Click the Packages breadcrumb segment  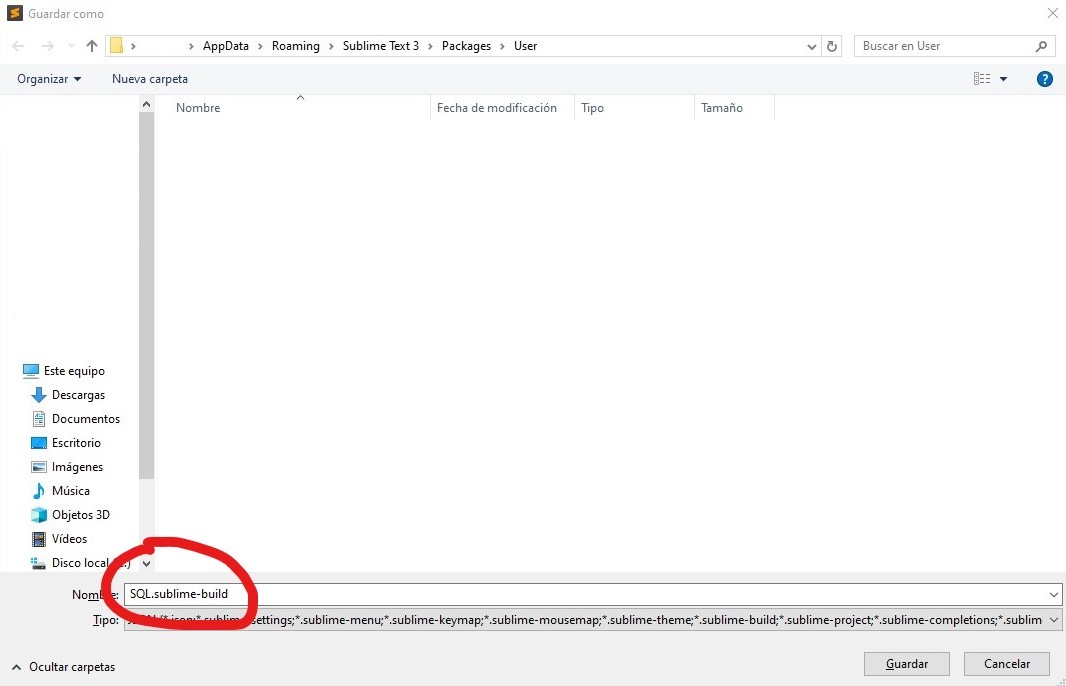tap(466, 45)
